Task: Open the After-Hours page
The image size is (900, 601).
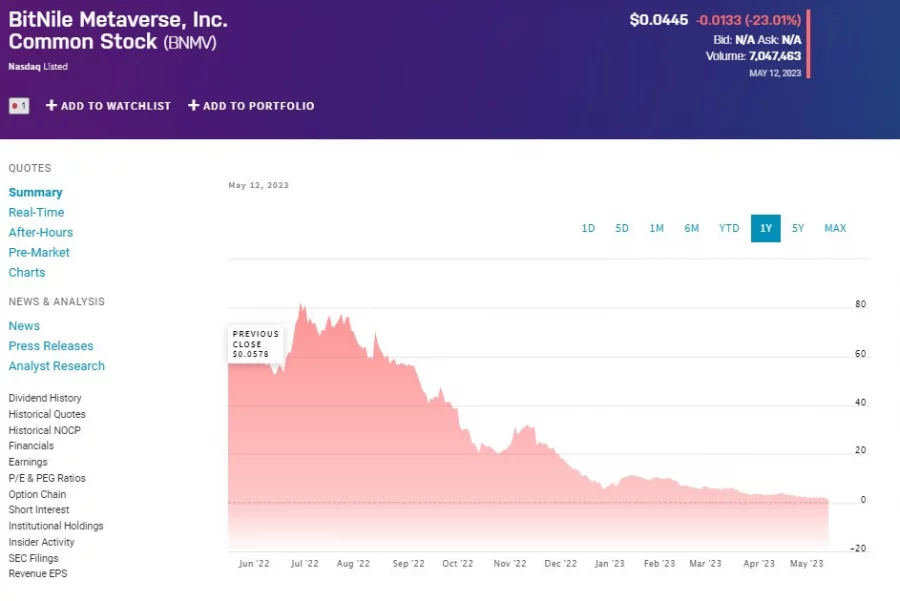Action: pos(41,232)
